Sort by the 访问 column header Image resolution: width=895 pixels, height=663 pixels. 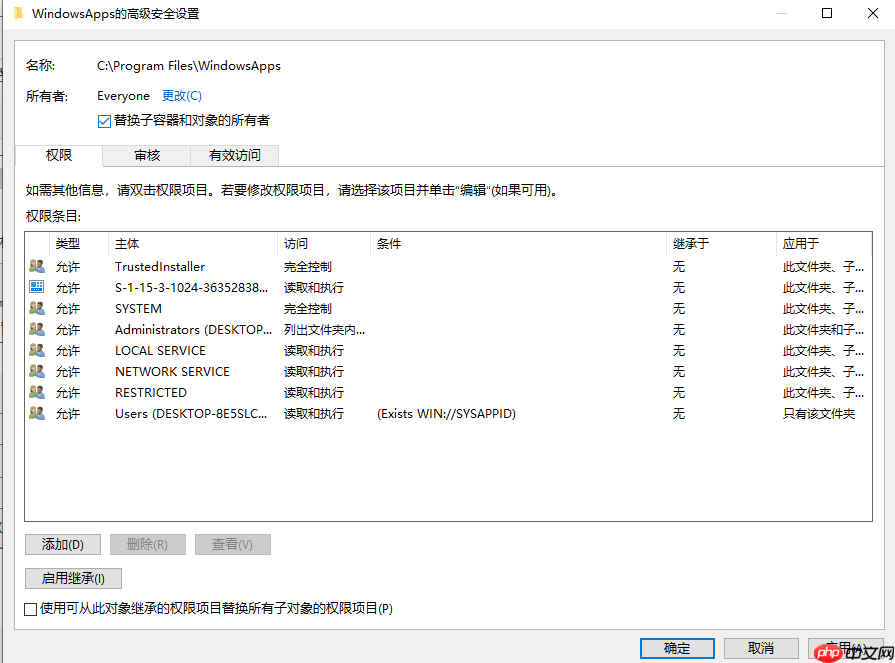(324, 244)
